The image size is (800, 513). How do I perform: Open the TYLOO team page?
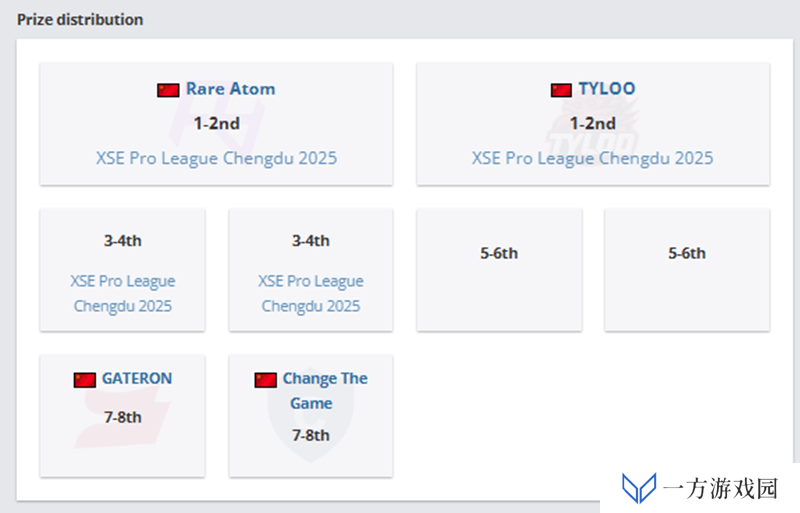(x=607, y=89)
